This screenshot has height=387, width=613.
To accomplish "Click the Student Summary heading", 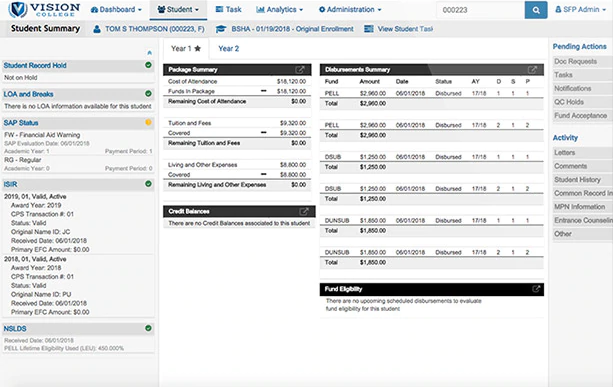I will pyautogui.click(x=45, y=29).
